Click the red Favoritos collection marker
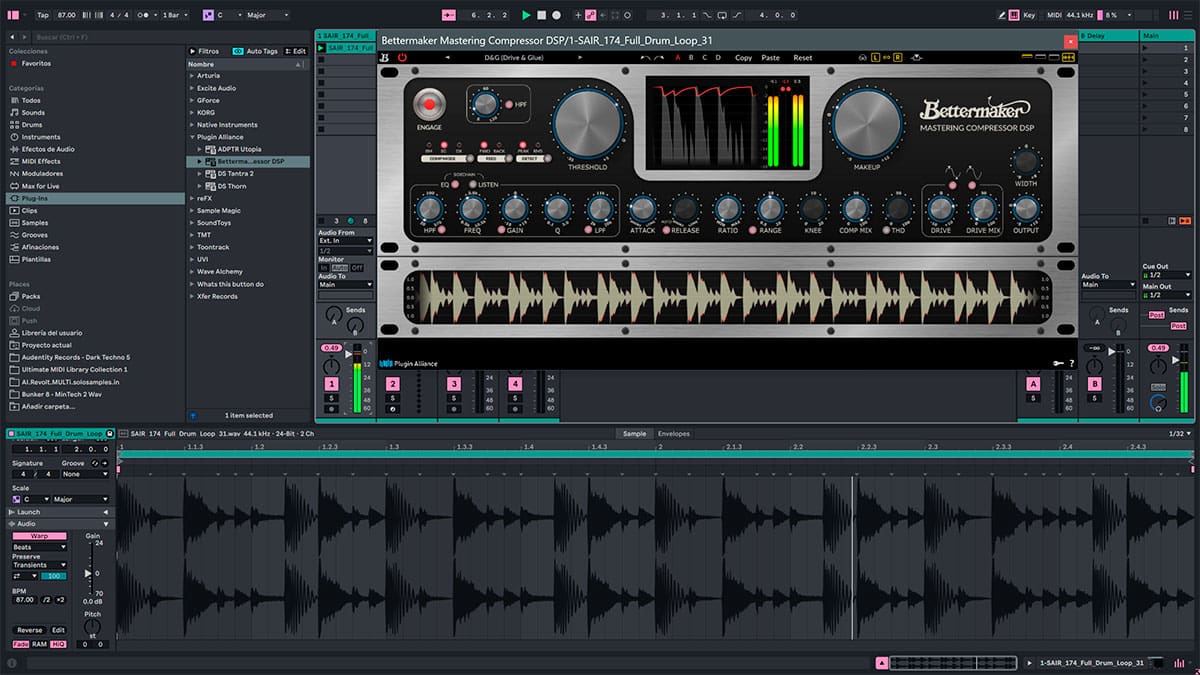1200x675 pixels. click(x=13, y=63)
